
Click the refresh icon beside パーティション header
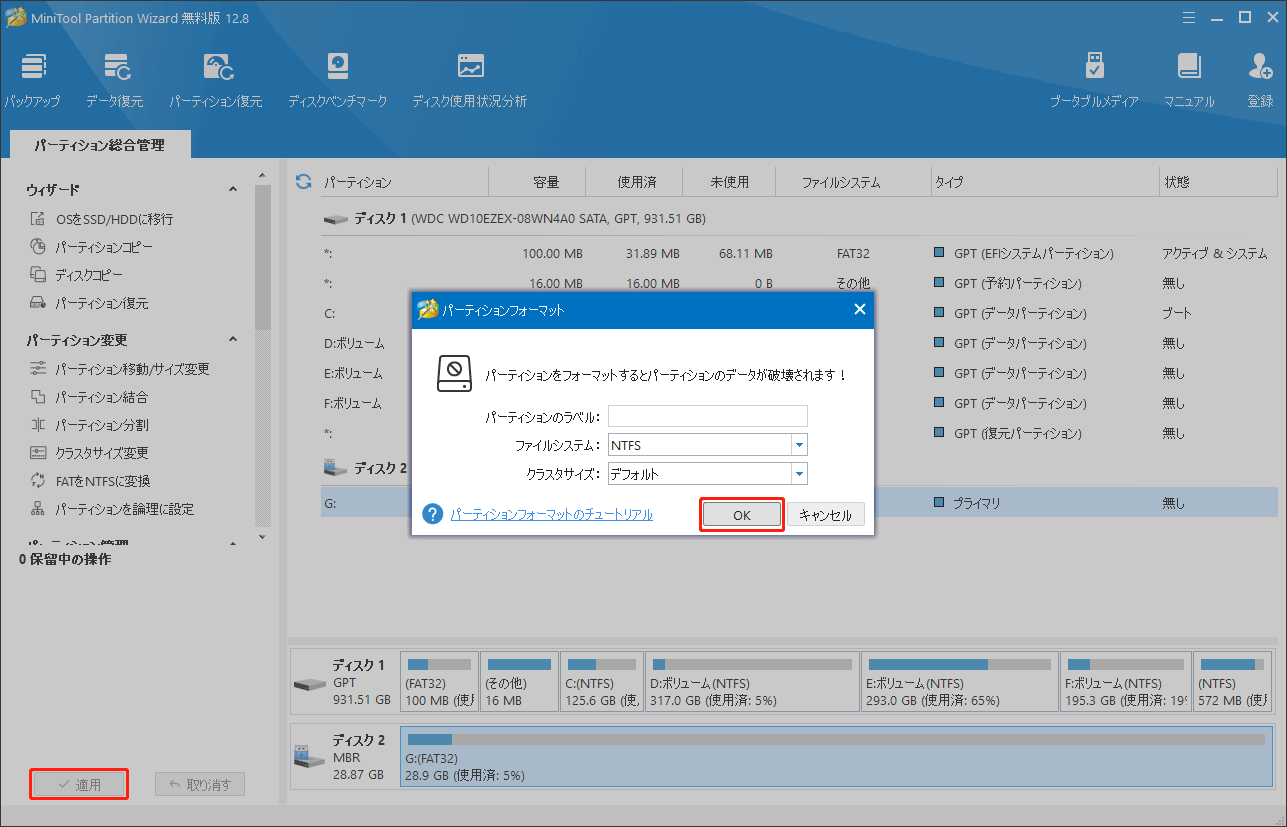coord(303,182)
